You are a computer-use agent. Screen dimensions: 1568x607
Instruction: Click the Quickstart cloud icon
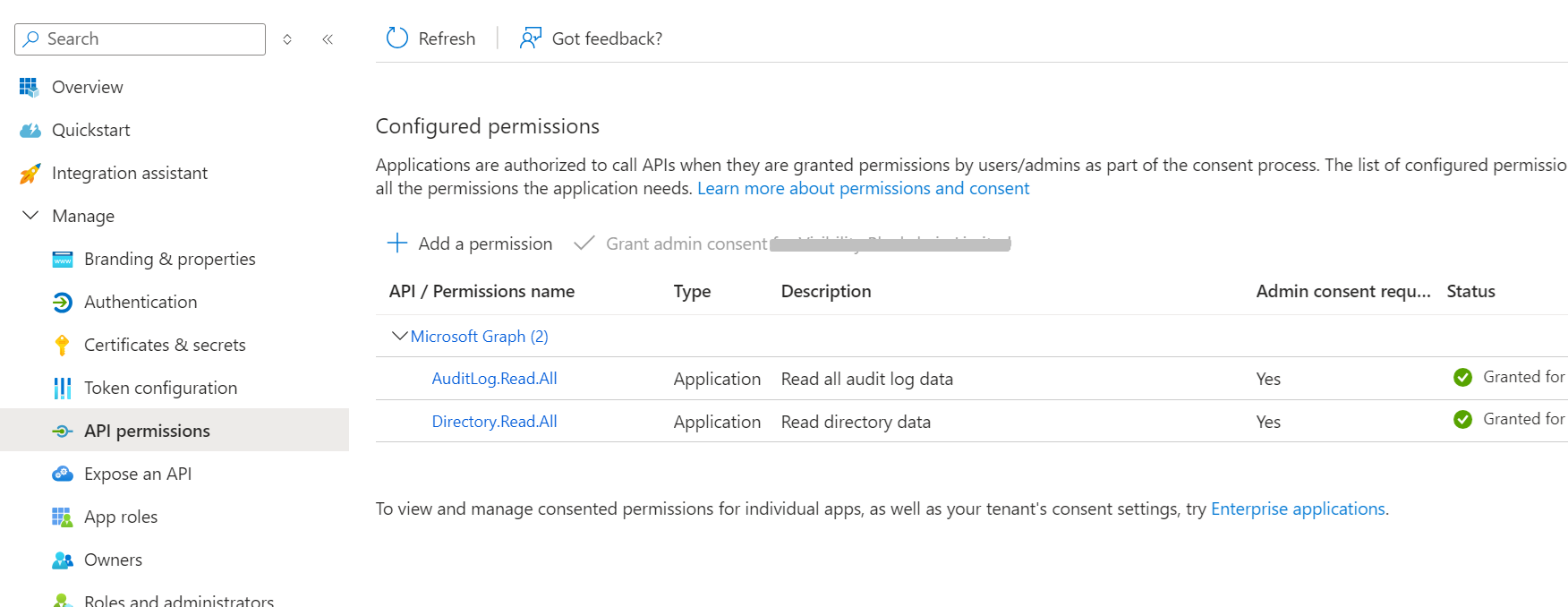(x=30, y=131)
